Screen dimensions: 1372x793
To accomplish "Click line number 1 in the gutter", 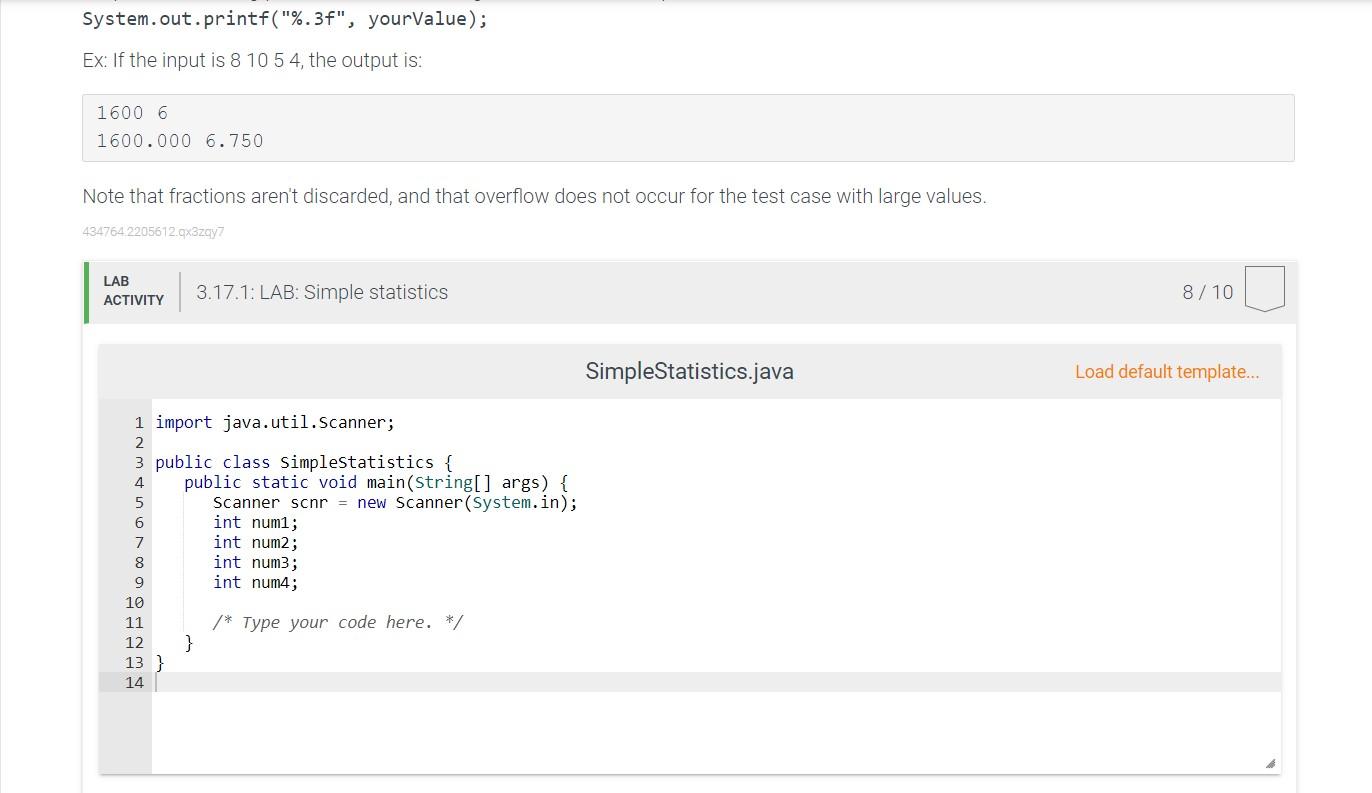I will 137,422.
